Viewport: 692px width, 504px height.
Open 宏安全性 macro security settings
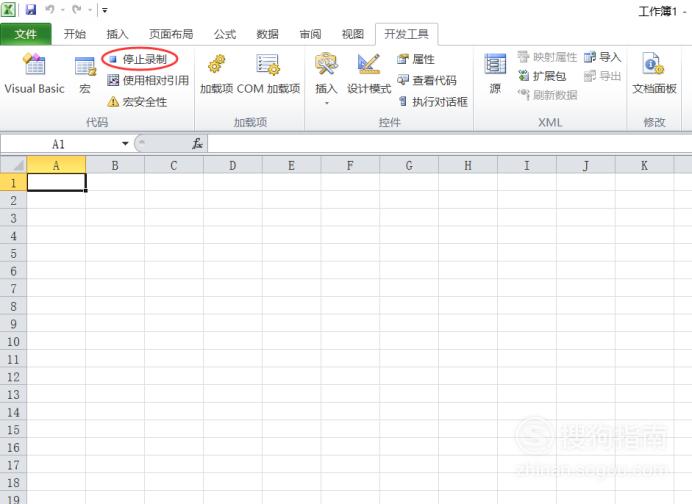point(137,102)
